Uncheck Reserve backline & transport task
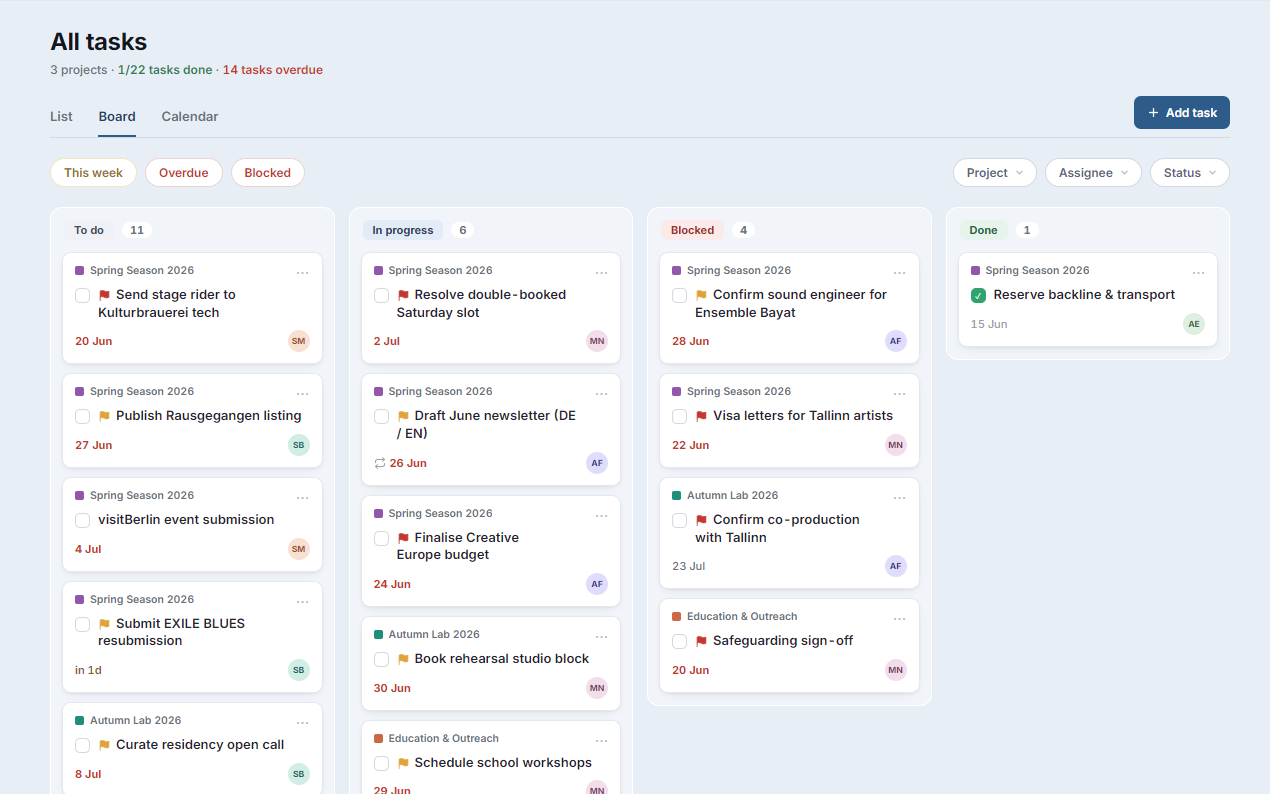The height and width of the screenshot is (794, 1270). click(979, 295)
